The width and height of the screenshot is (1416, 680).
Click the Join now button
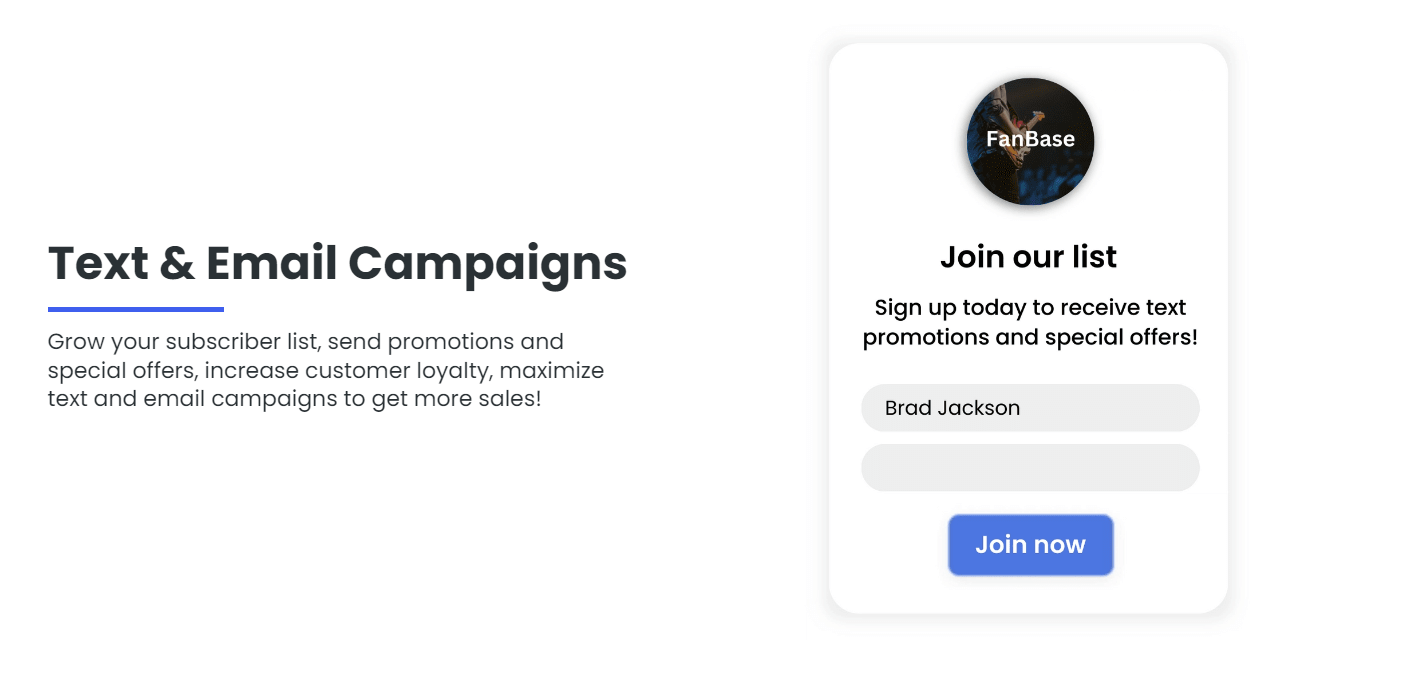(1030, 545)
